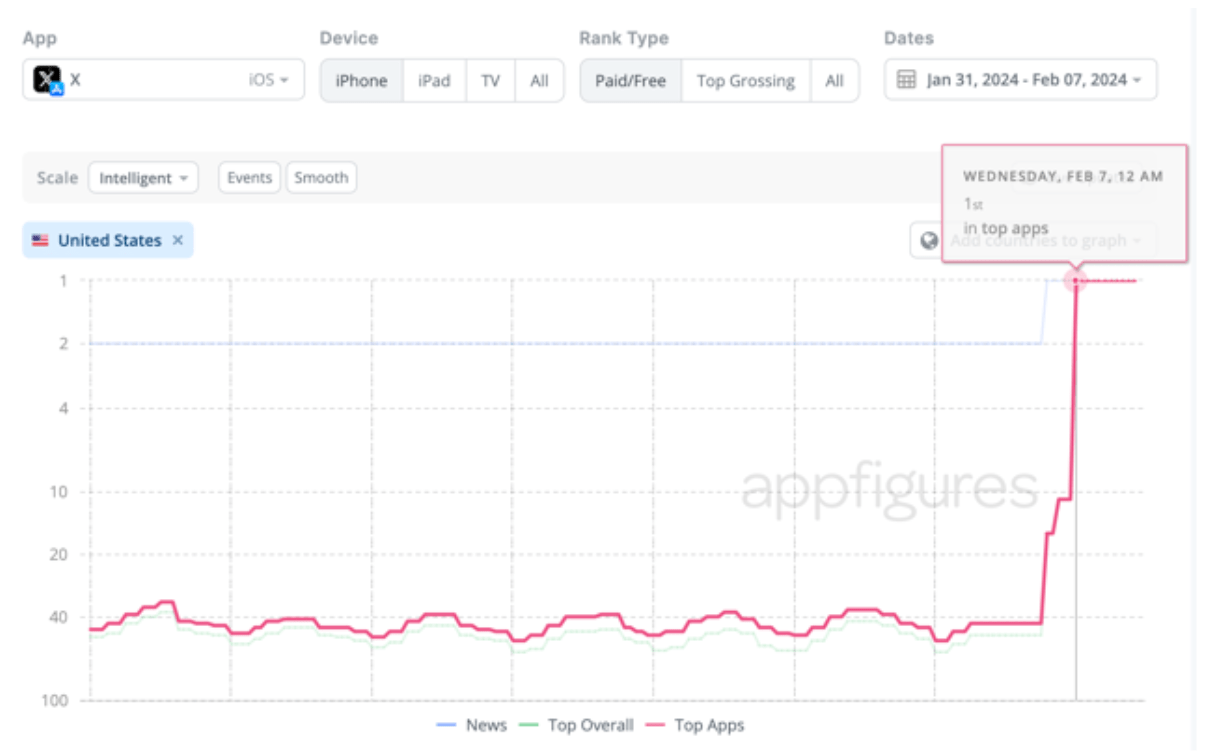Select TV device option
This screenshot has height=752, width=1206.
click(x=490, y=81)
